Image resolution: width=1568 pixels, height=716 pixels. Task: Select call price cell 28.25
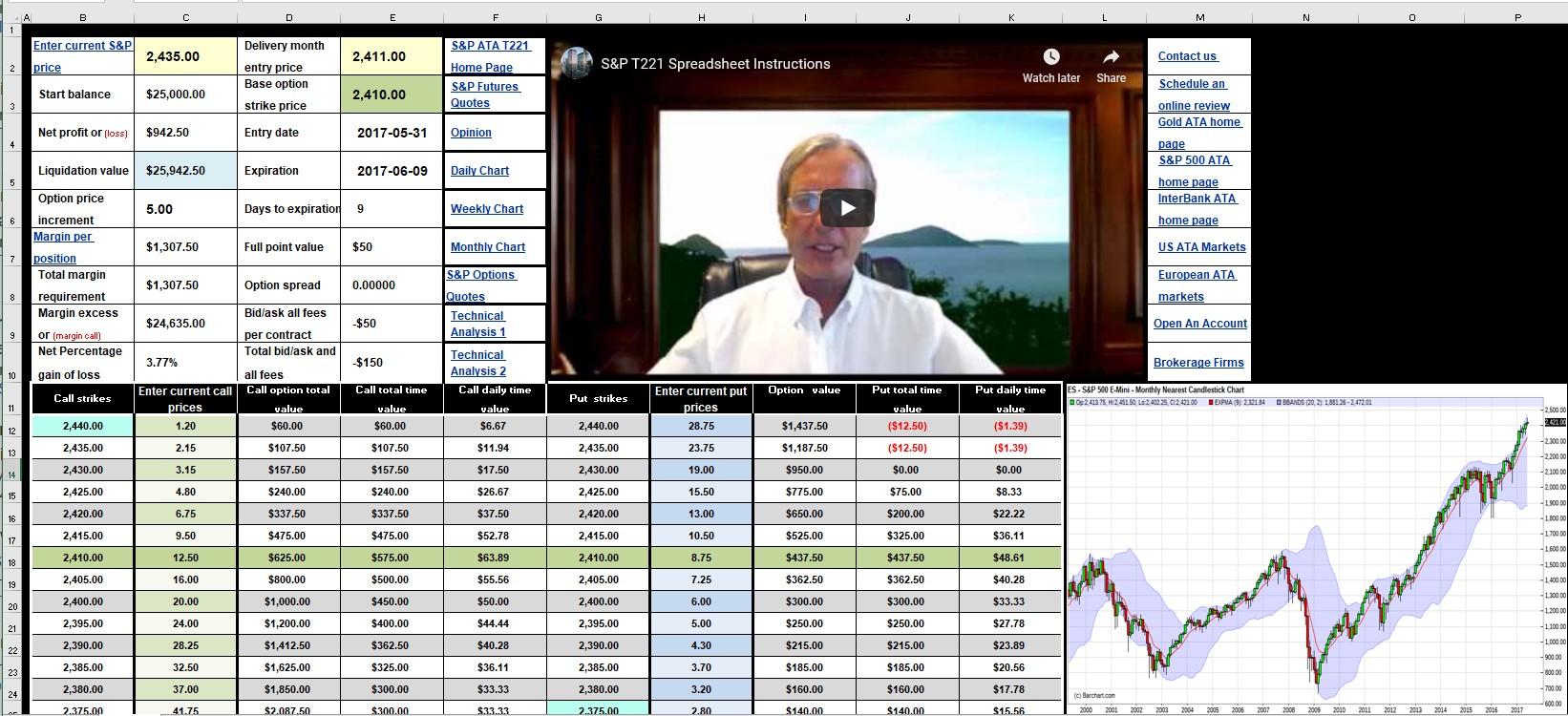185,645
